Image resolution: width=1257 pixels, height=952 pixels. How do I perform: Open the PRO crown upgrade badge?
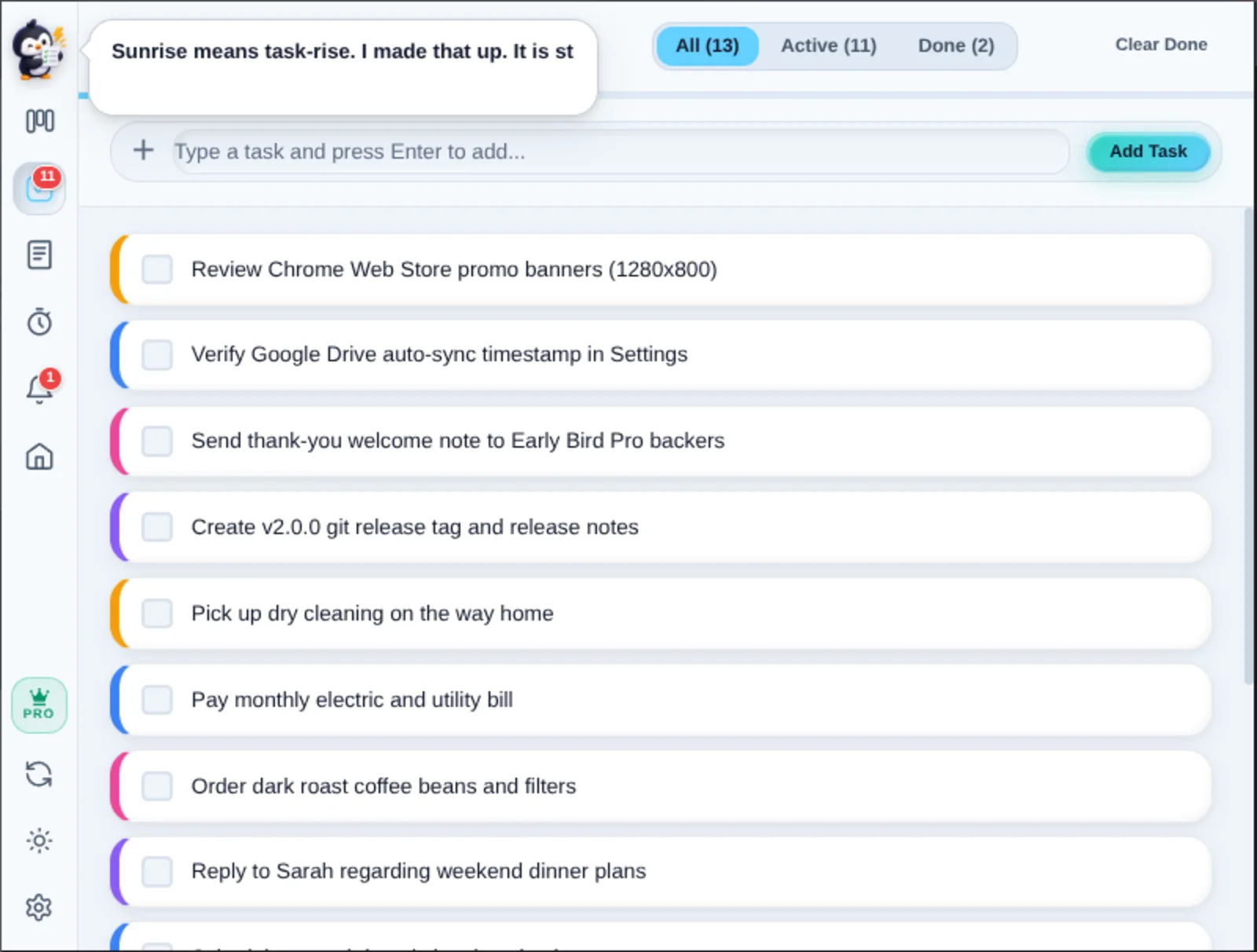[x=39, y=705]
